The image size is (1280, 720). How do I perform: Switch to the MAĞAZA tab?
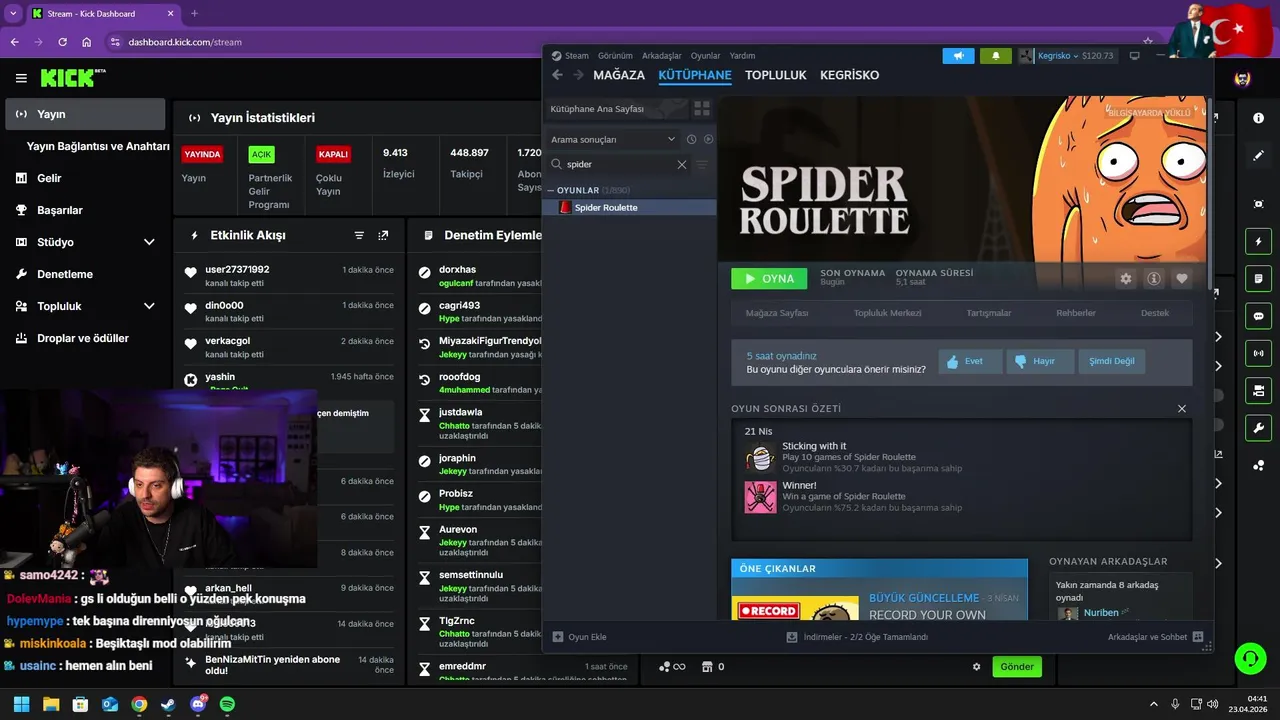pyautogui.click(x=619, y=75)
